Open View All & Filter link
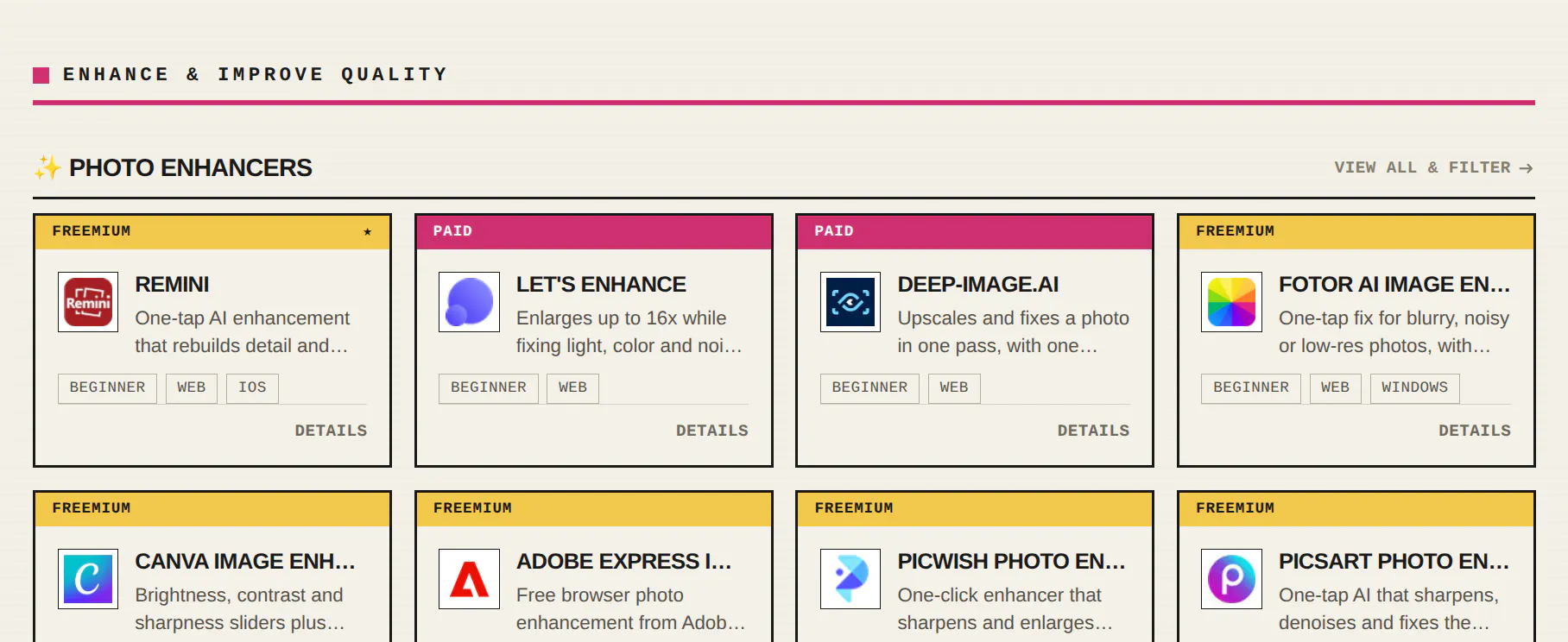The image size is (1568, 642). point(1433,167)
